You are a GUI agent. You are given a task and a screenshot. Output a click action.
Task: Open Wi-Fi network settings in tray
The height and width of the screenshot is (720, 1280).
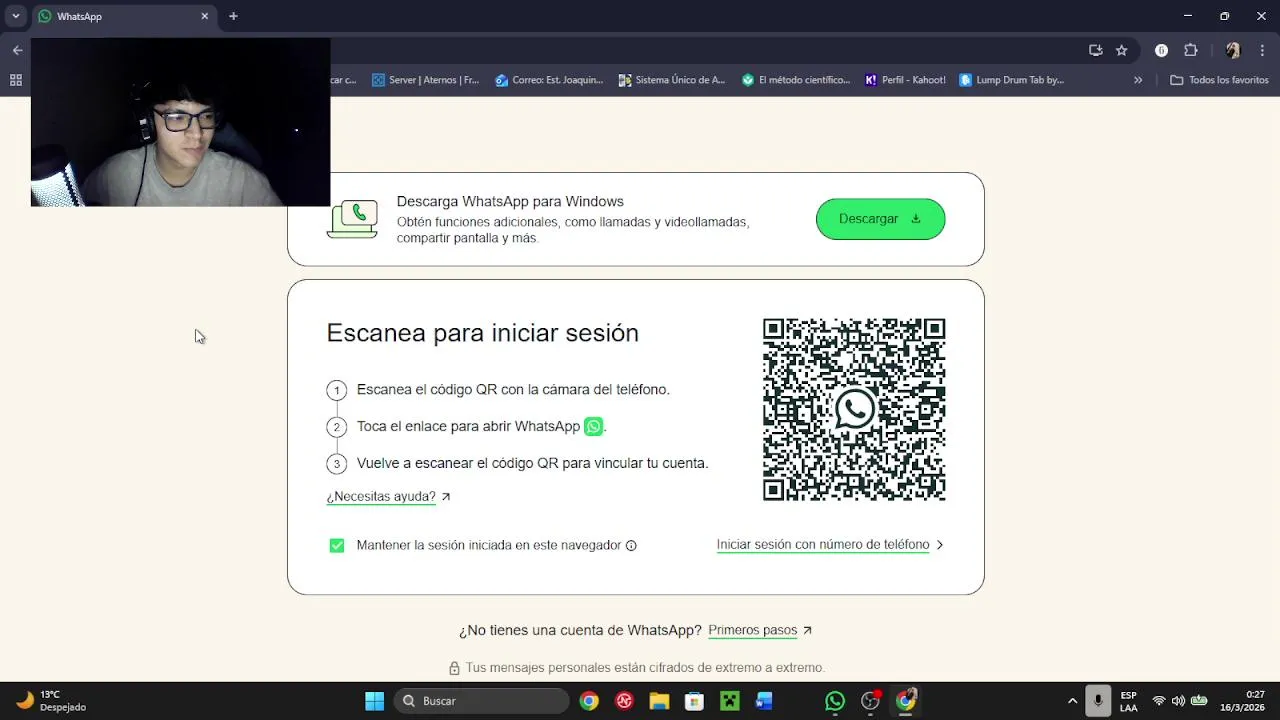[x=1159, y=701]
